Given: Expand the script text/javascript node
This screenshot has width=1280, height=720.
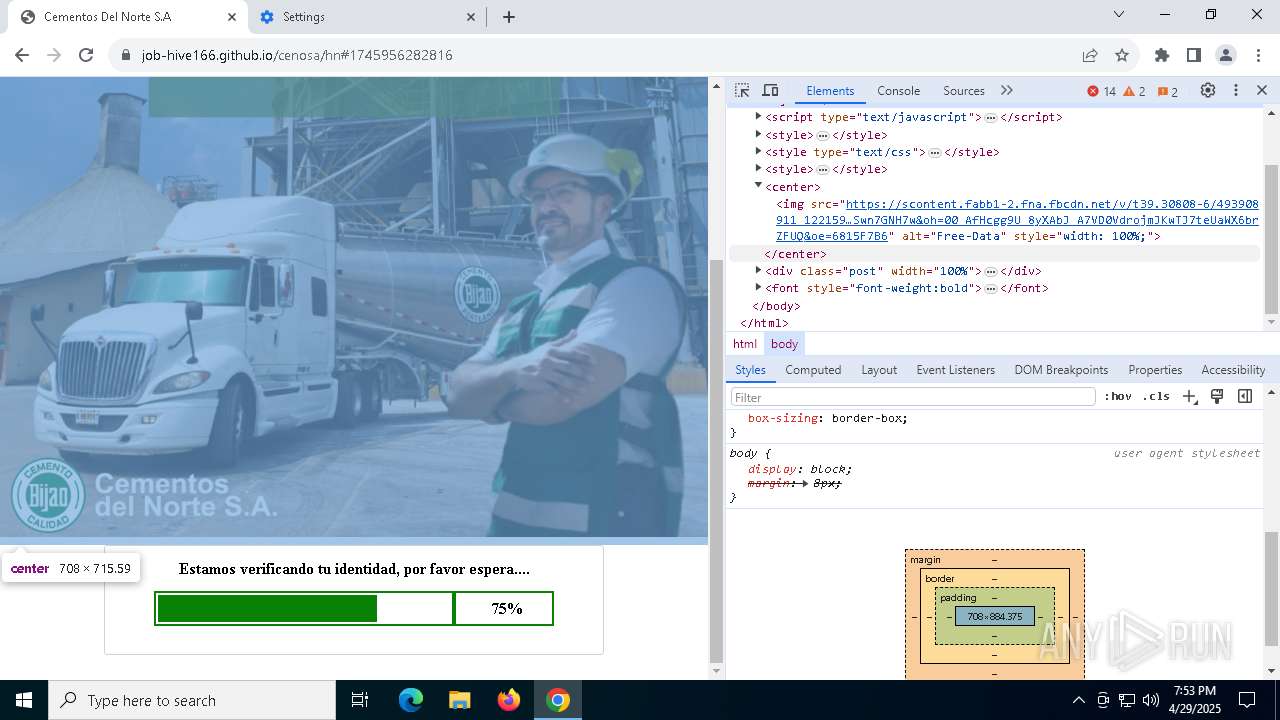Looking at the screenshot, I should tap(758, 117).
